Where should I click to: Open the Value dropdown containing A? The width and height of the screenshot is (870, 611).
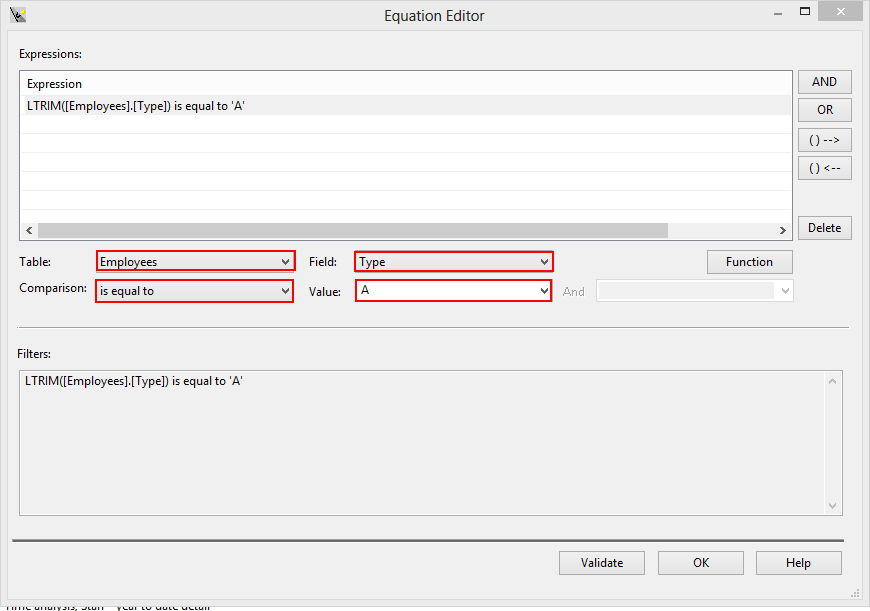point(543,291)
